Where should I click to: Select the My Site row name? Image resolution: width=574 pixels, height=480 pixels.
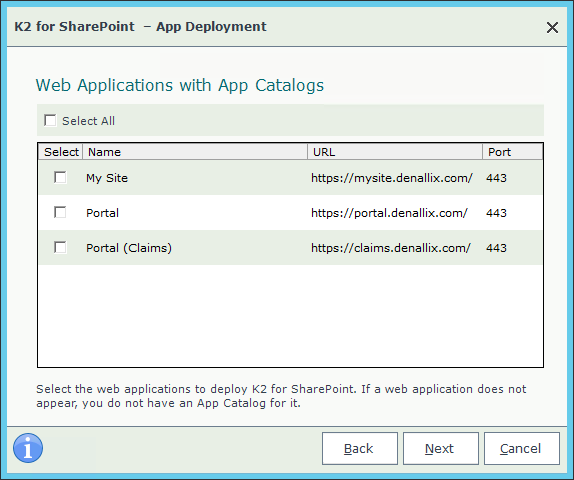[107, 178]
